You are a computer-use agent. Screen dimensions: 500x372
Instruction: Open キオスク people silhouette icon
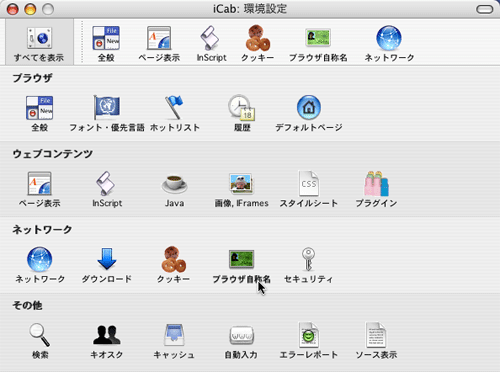point(107,335)
